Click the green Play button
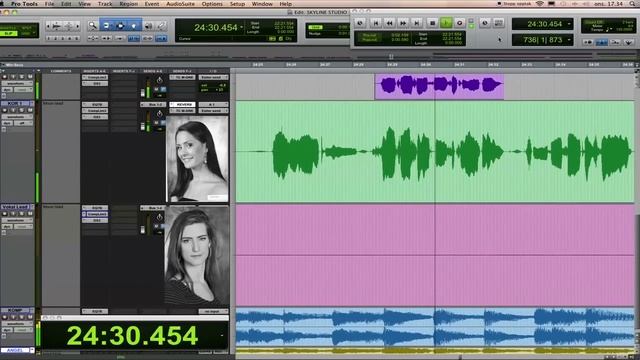 point(446,23)
